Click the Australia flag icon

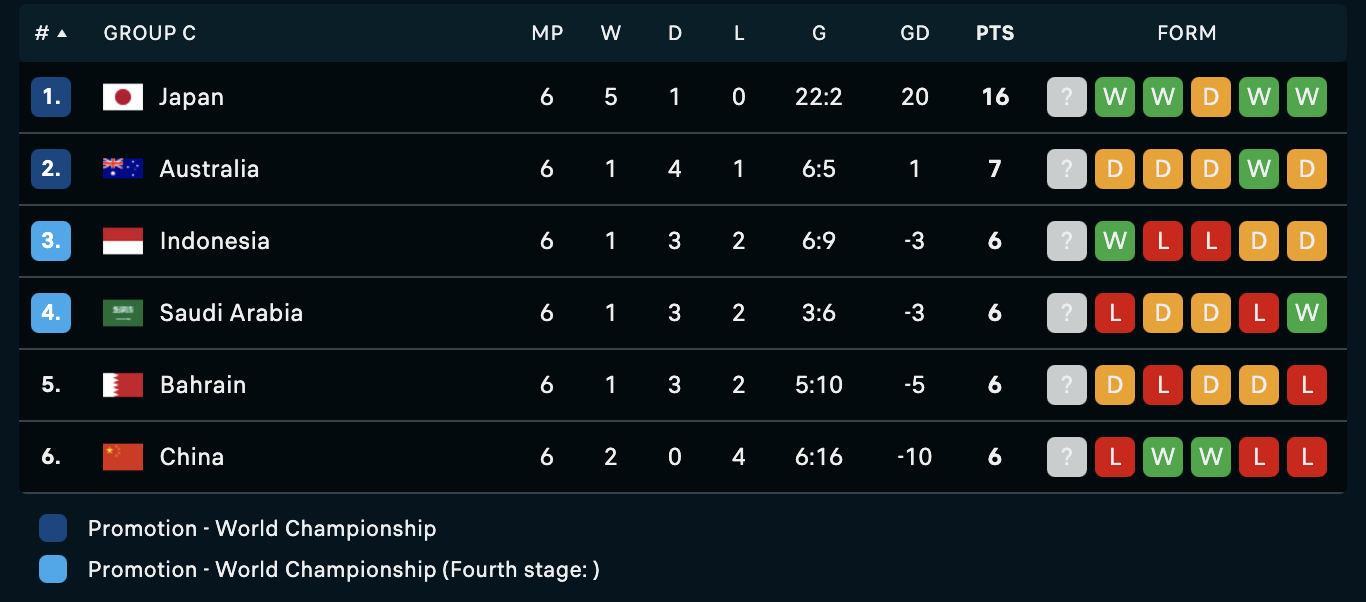[123, 169]
